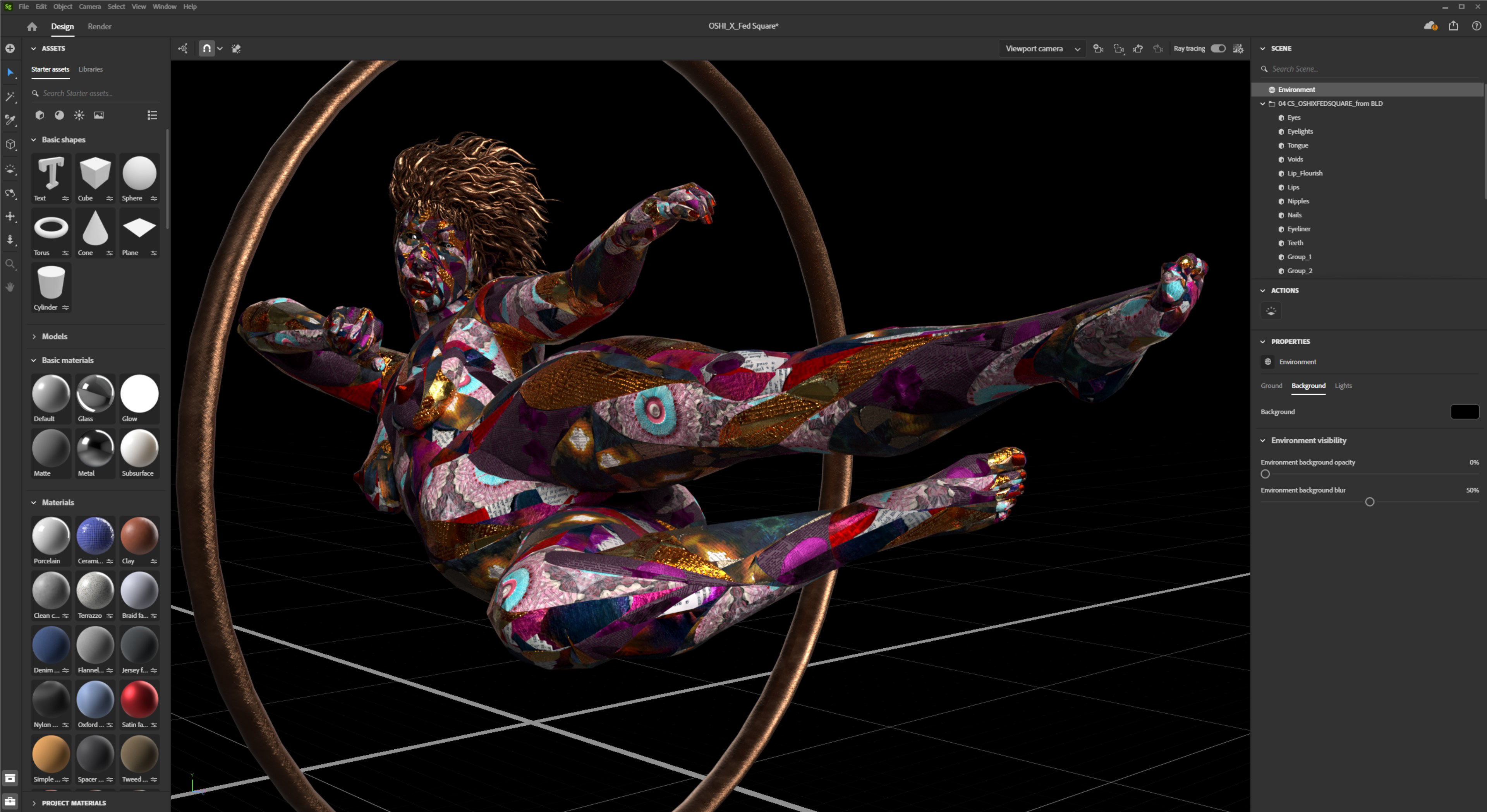Open the Ground tab in properties

tap(1271, 385)
